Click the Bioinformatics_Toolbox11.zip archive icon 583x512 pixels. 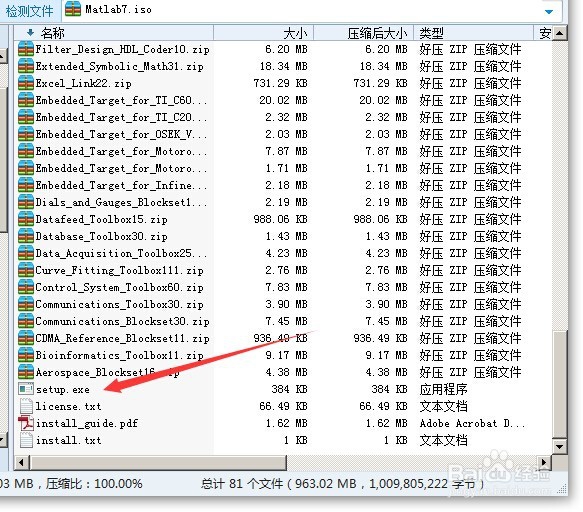pyautogui.click(x=26, y=355)
